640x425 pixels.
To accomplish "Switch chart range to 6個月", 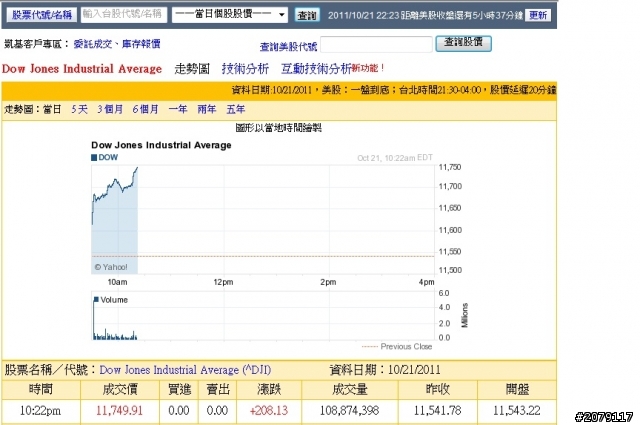I will [145, 109].
